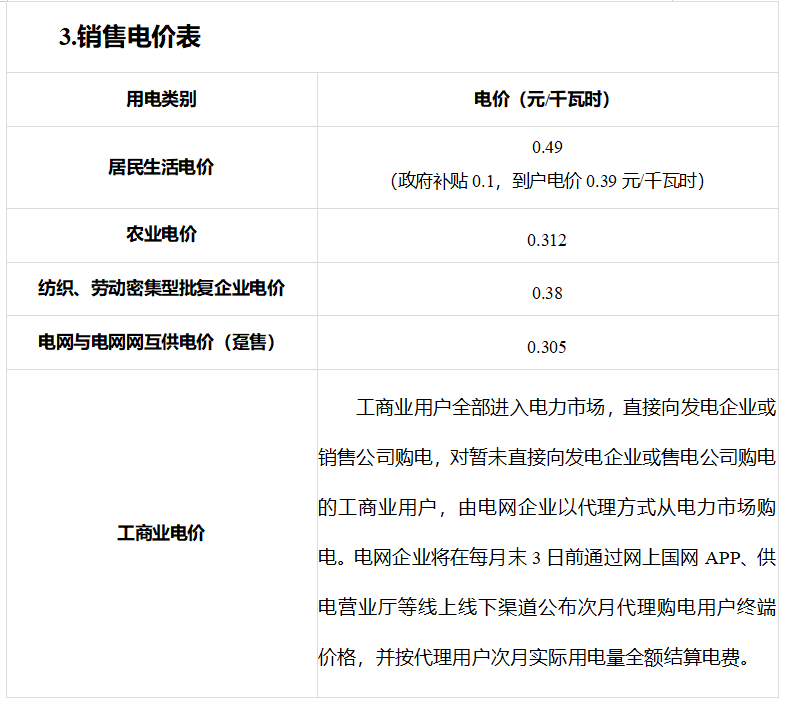Click the line starting 的工商业用户

[x=547, y=507]
